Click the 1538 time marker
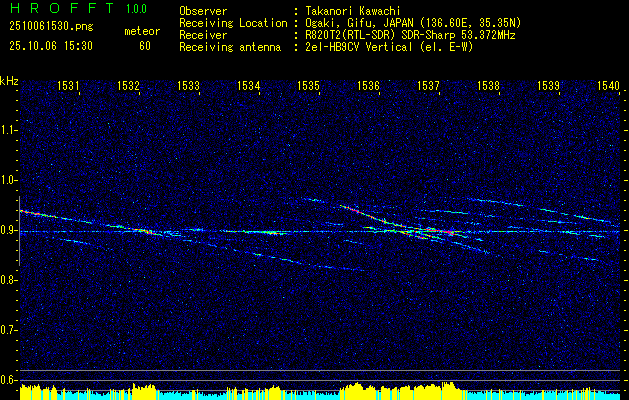The height and width of the screenshot is (400, 629). 489,85
